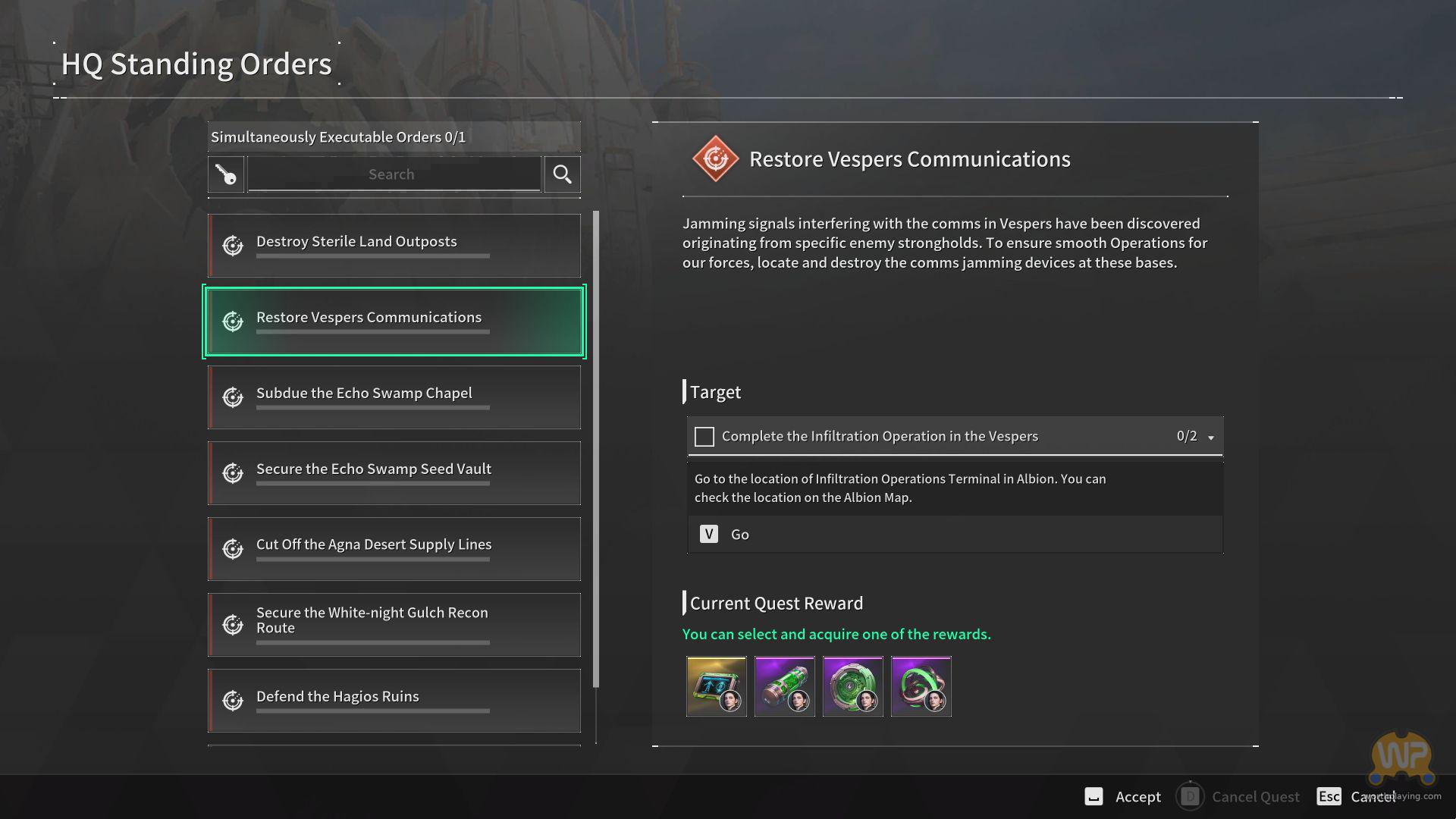Click the orders list scrollbar
Screen dimensions: 1456x819
click(x=596, y=449)
